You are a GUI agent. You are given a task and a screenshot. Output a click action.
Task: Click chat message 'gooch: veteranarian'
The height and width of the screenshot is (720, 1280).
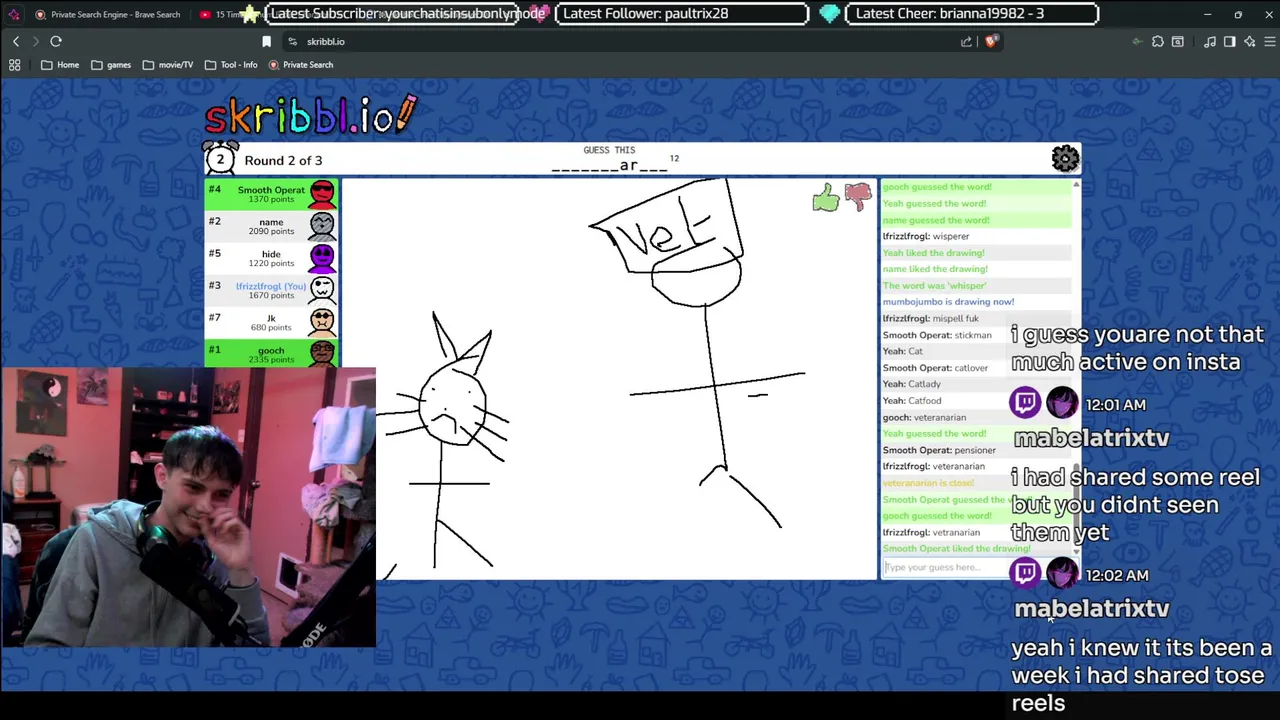(924, 417)
